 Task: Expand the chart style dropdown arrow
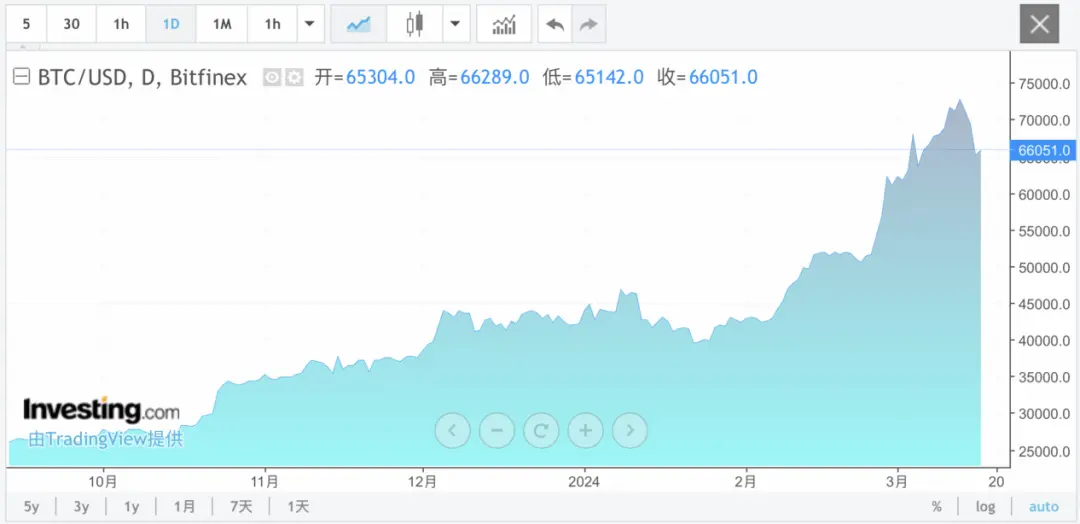tap(455, 24)
